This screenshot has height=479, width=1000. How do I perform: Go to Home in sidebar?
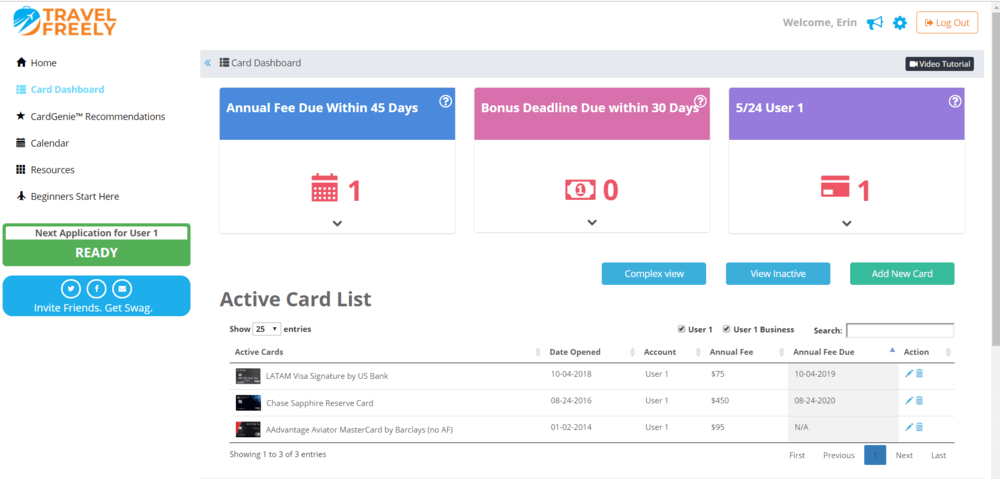(x=36, y=63)
